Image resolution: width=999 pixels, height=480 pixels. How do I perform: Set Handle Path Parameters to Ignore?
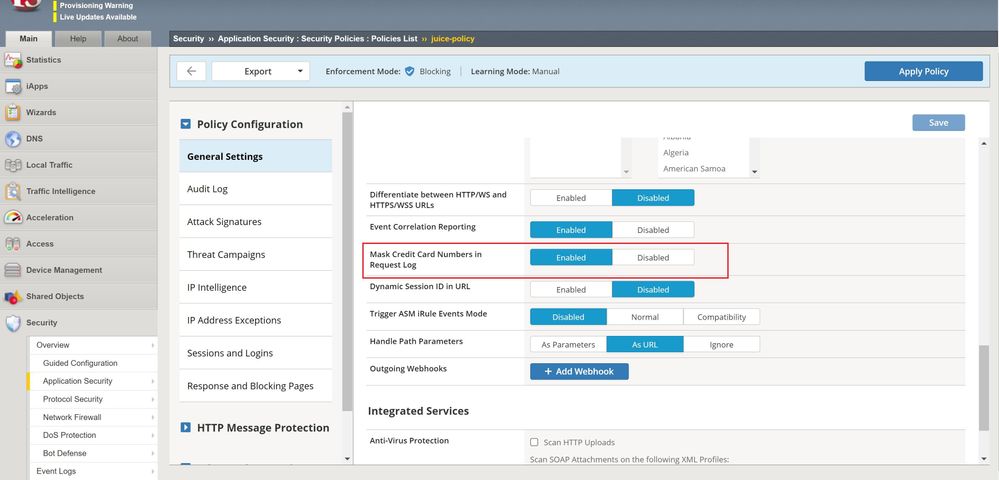721,344
